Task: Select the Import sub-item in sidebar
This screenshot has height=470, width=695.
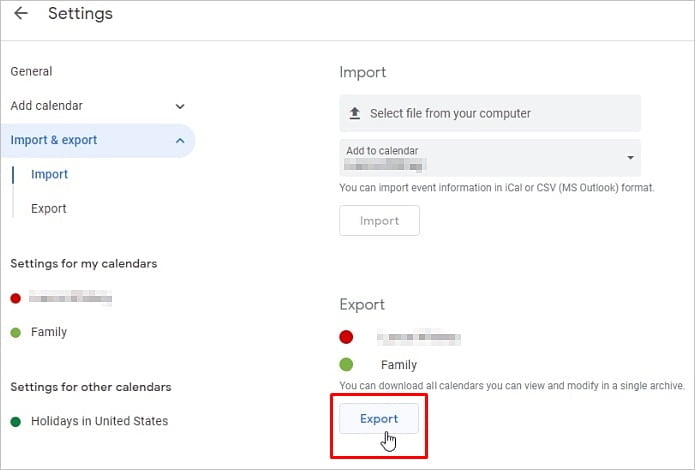Action: [x=49, y=175]
